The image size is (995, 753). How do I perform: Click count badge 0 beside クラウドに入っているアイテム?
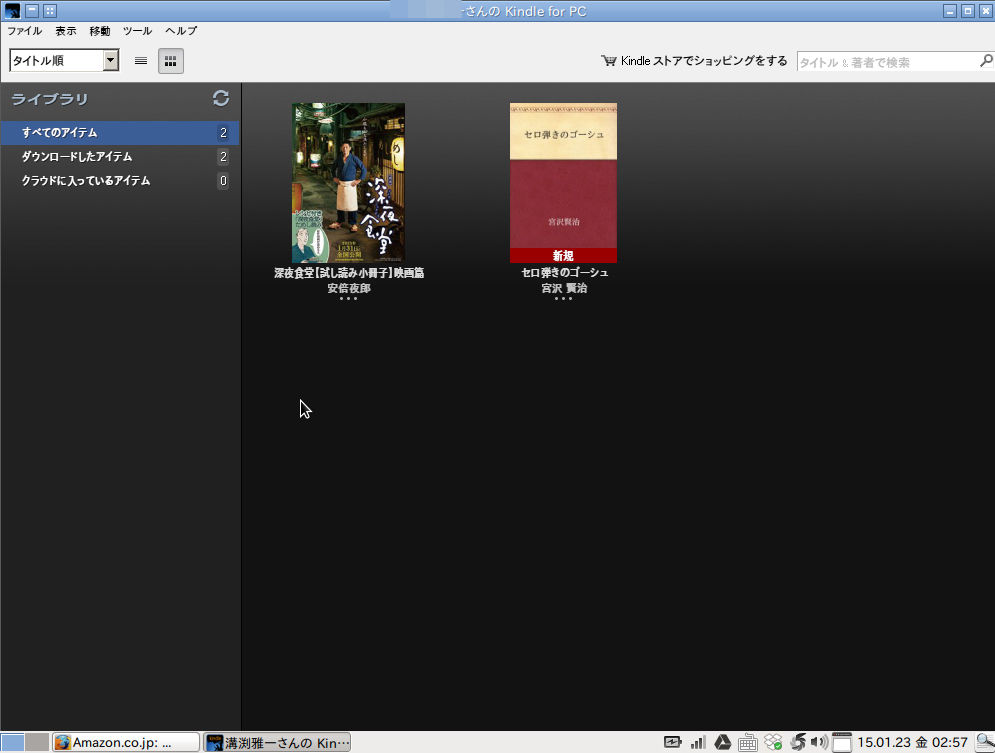[x=223, y=181]
